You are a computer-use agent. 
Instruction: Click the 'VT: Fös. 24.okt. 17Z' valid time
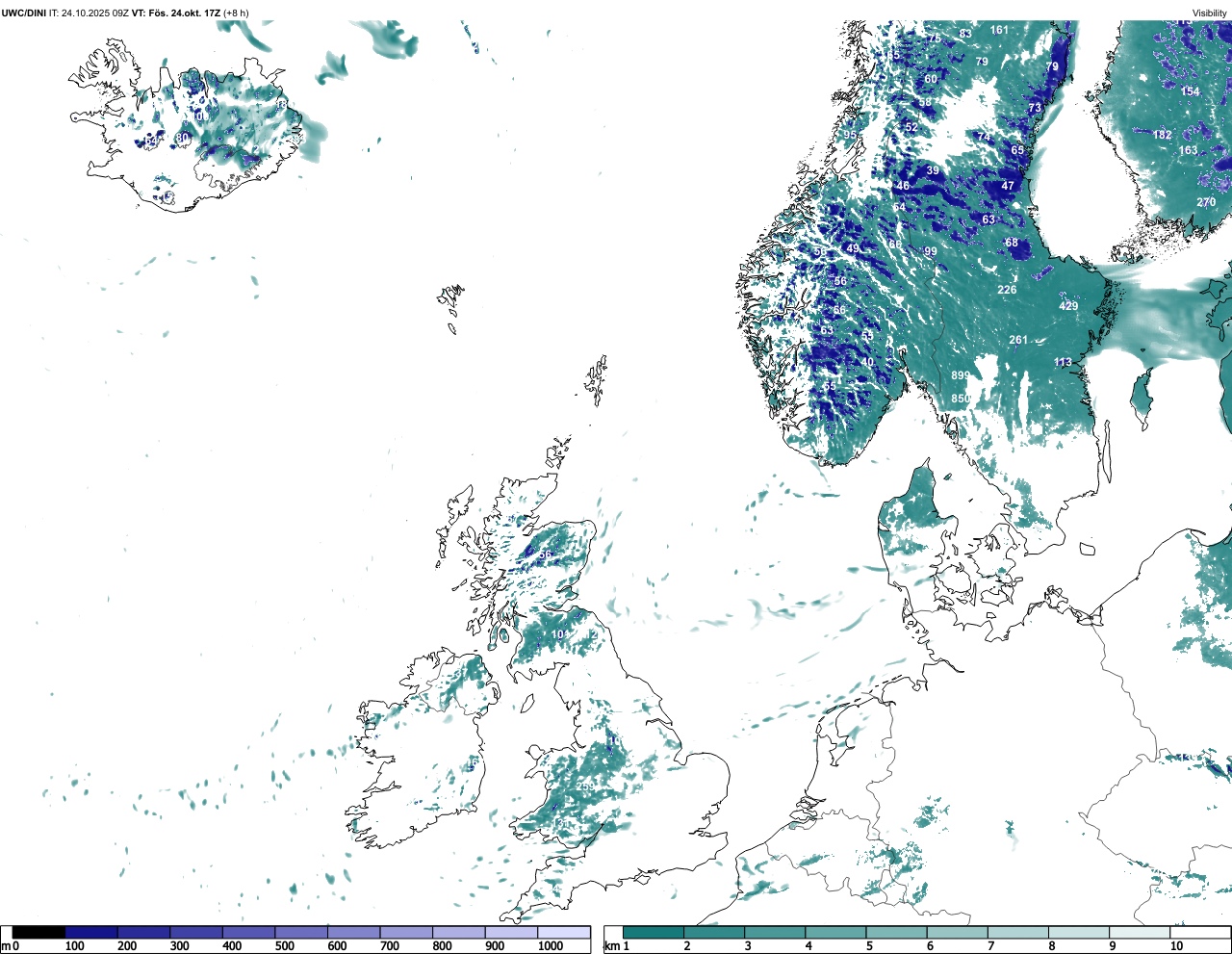click(176, 13)
